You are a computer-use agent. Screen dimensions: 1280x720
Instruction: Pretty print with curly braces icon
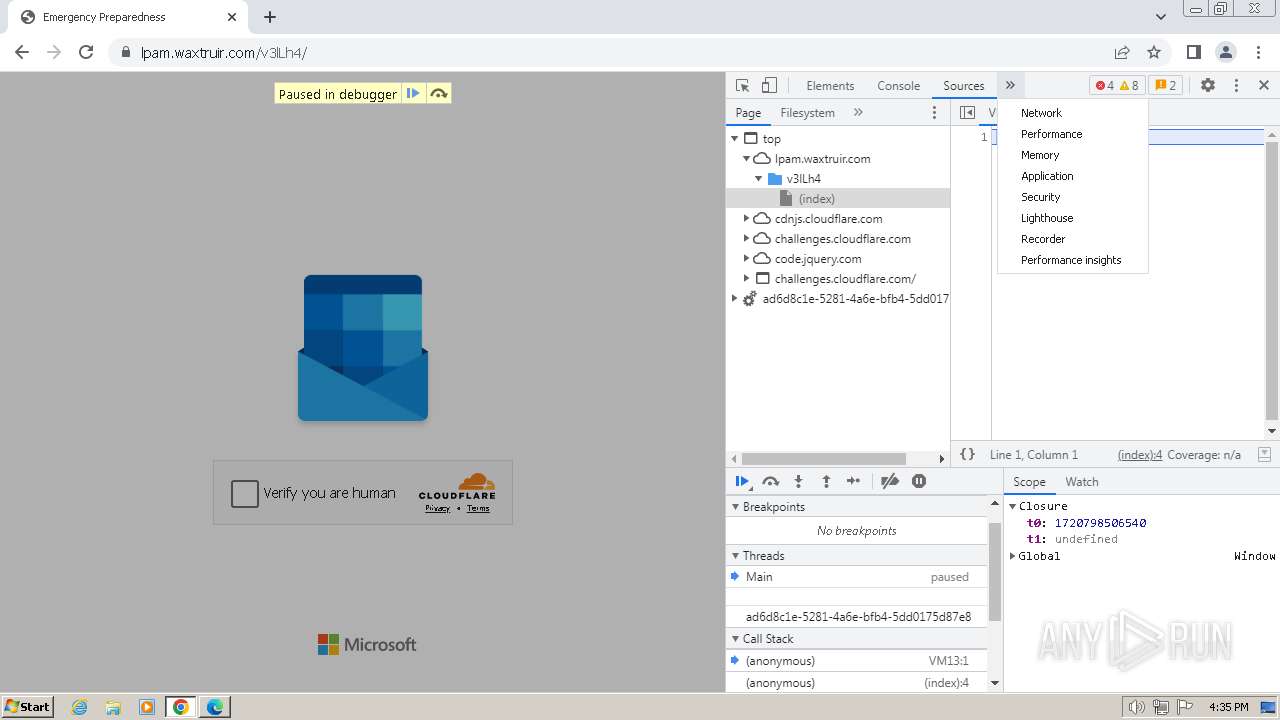tap(967, 454)
